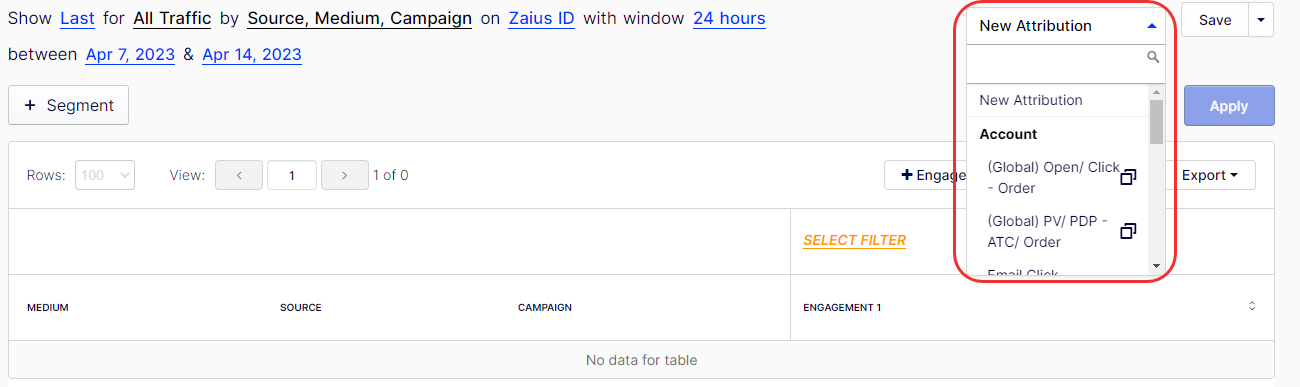Go to previous table page arrow
This screenshot has height=387, width=1300.
pyautogui.click(x=240, y=175)
